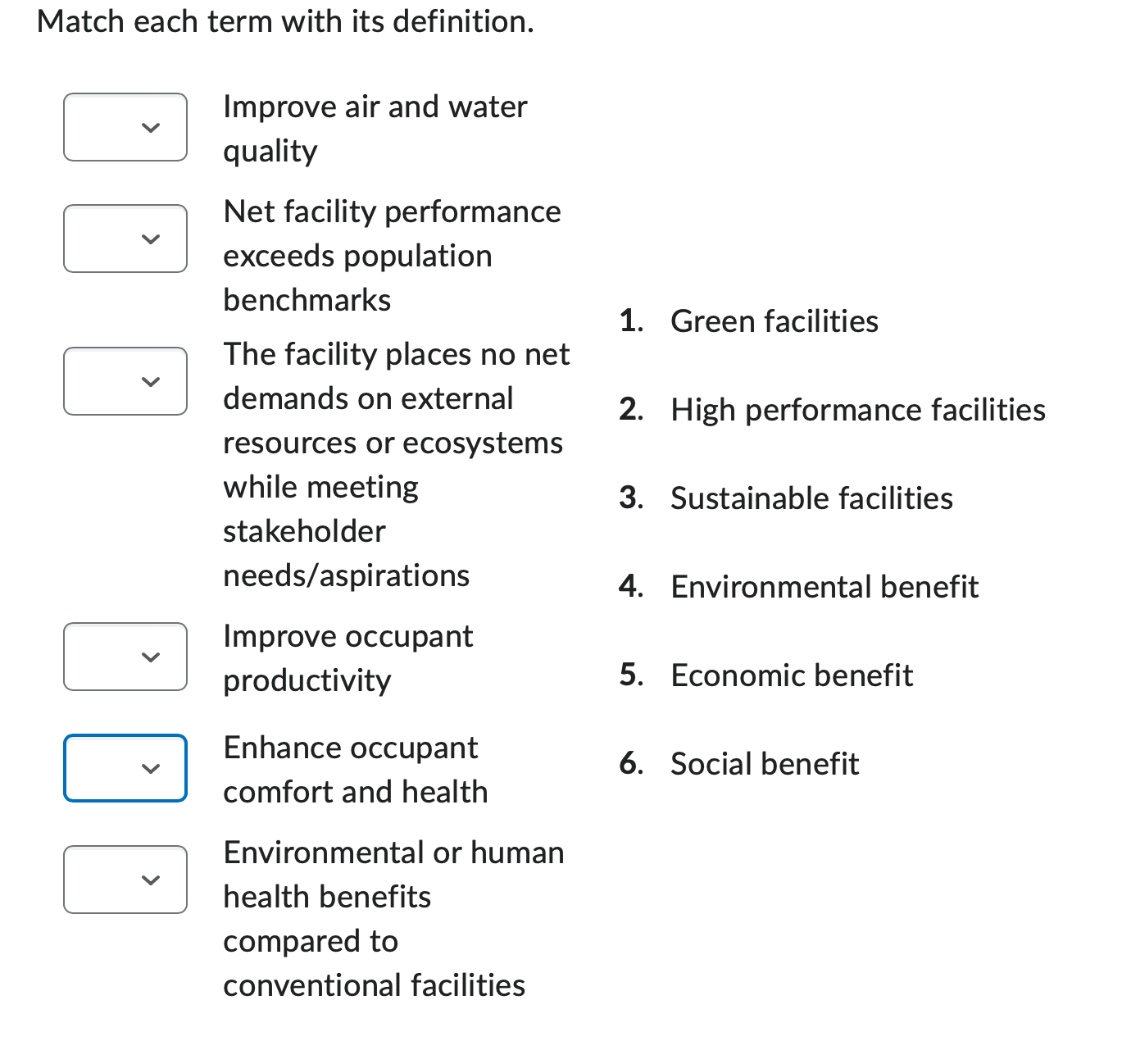Select the 'Social benefit' list entry
The width and height of the screenshot is (1131, 1064).
click(764, 764)
